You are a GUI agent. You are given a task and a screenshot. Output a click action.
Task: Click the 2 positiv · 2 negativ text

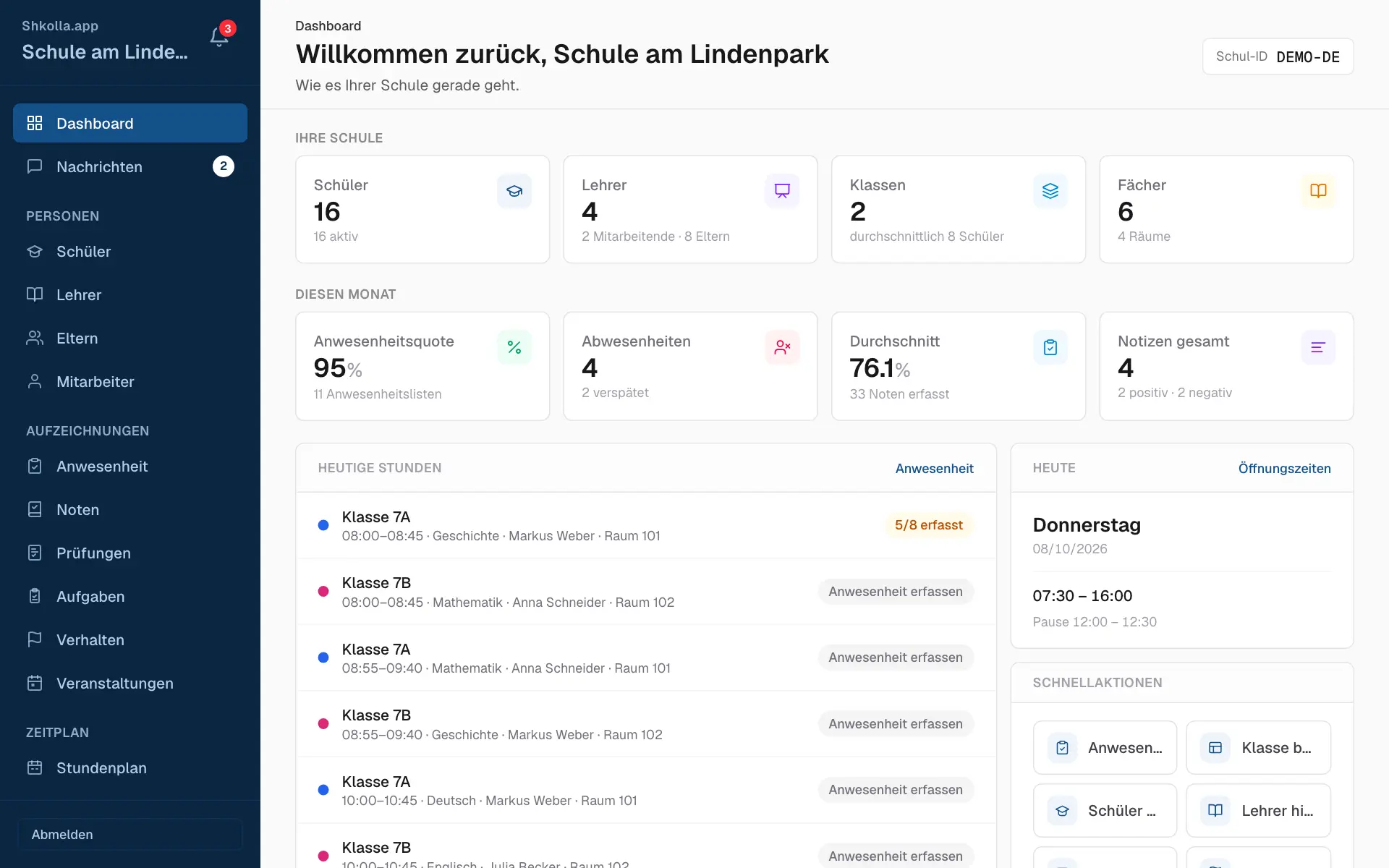(1175, 393)
